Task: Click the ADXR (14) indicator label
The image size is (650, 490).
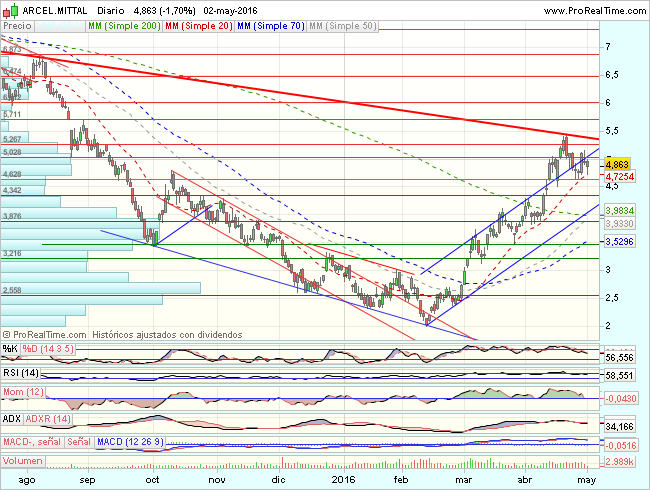Action: click(48, 419)
